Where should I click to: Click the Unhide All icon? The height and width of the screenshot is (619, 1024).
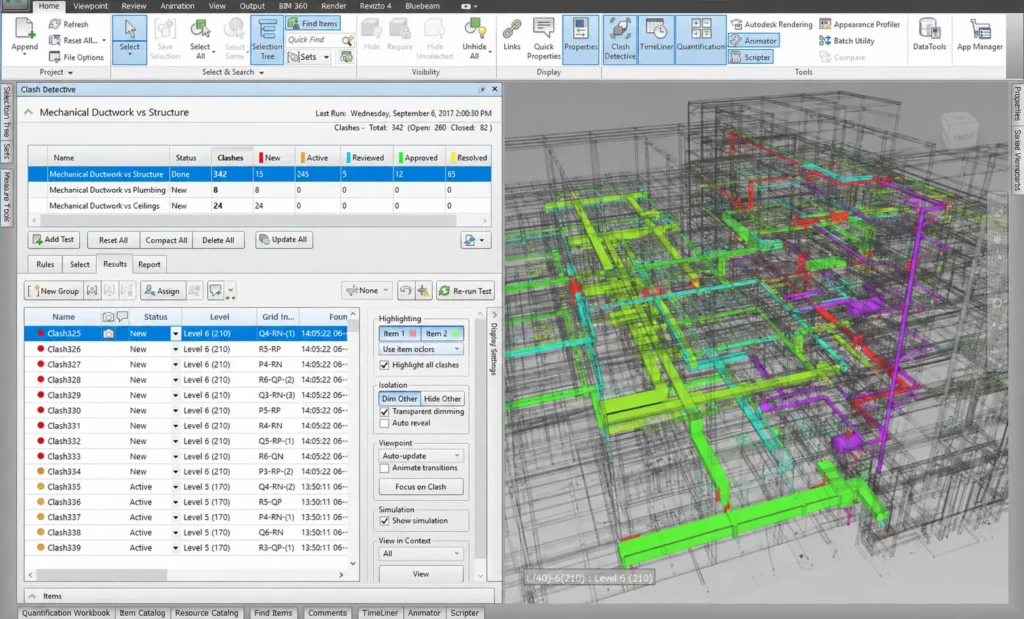tap(474, 30)
